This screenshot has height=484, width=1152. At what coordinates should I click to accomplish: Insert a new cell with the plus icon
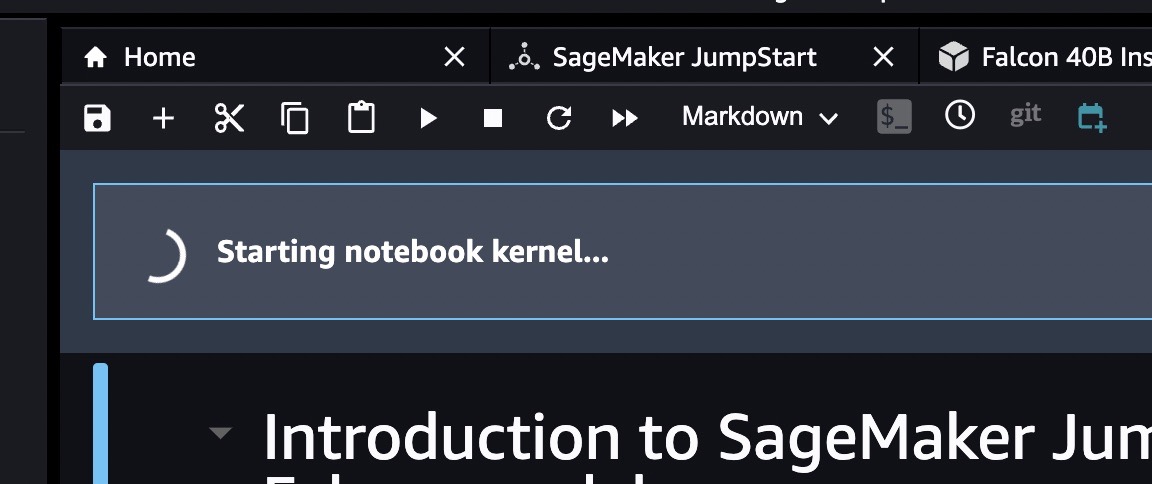pos(163,118)
